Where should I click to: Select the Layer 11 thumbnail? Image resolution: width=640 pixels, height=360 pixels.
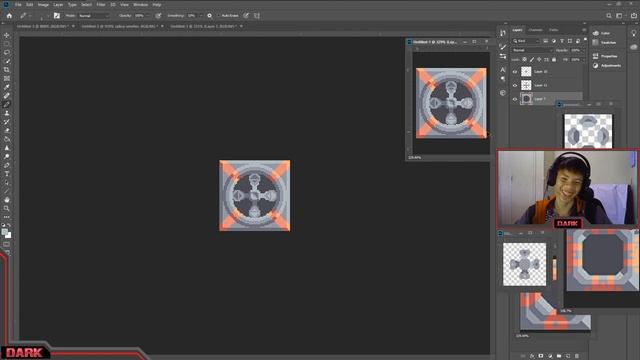(x=526, y=85)
